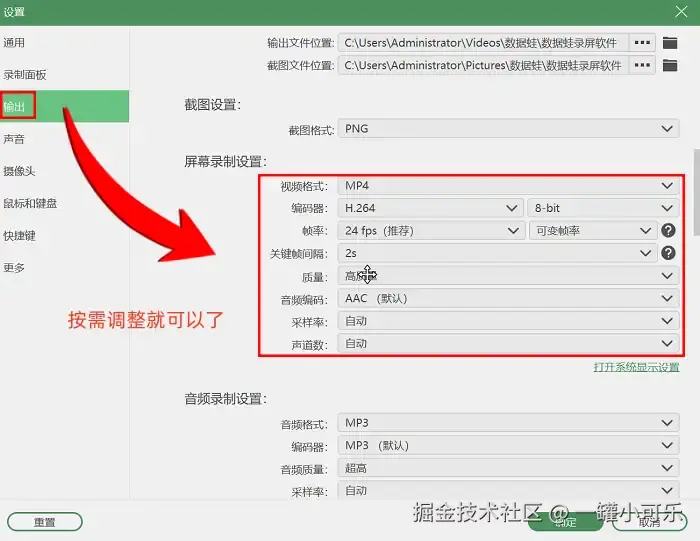The height and width of the screenshot is (541, 700).
Task: Open the 更多 settings section
Action: click(64, 267)
